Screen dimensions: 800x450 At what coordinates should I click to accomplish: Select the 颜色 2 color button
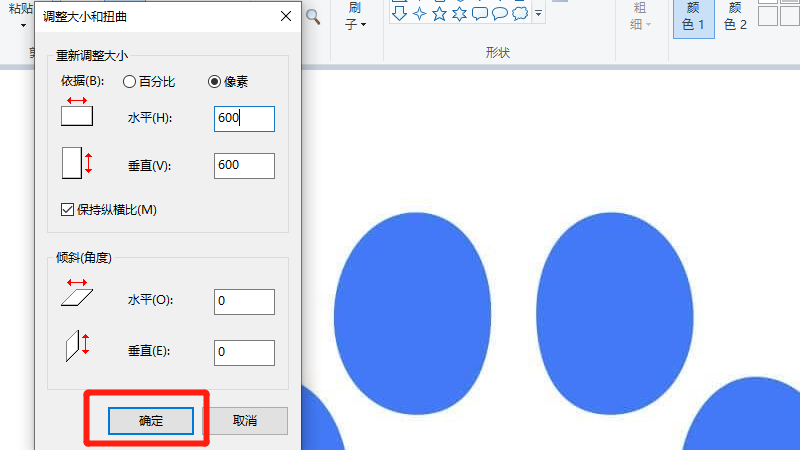pyautogui.click(x=735, y=16)
